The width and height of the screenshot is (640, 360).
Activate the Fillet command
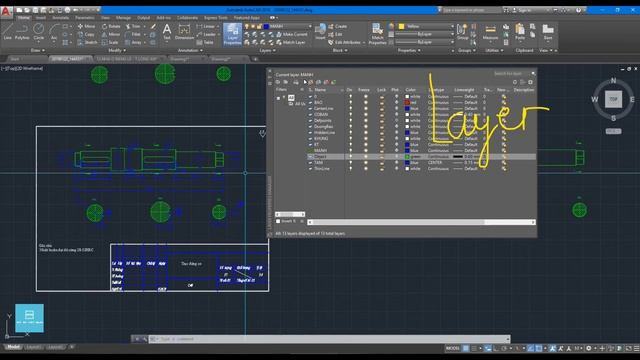pos(133,34)
